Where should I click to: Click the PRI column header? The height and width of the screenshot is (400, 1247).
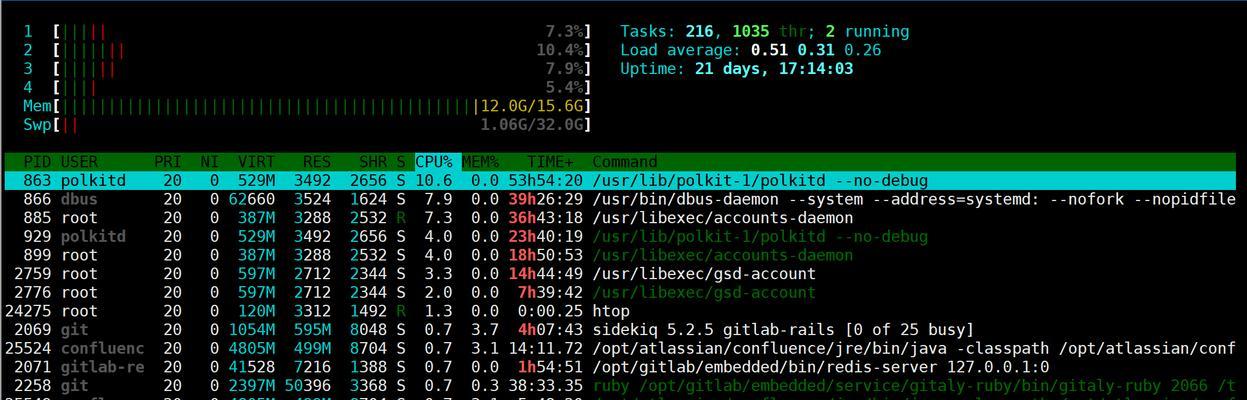167,162
